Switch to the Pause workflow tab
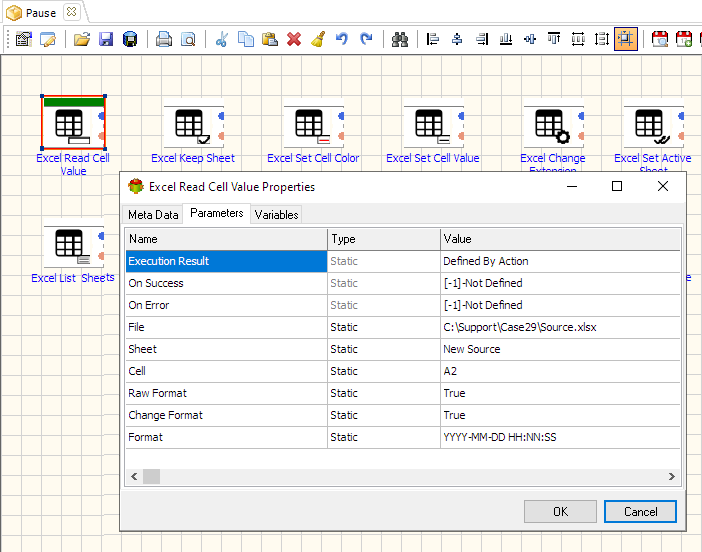 pos(41,13)
